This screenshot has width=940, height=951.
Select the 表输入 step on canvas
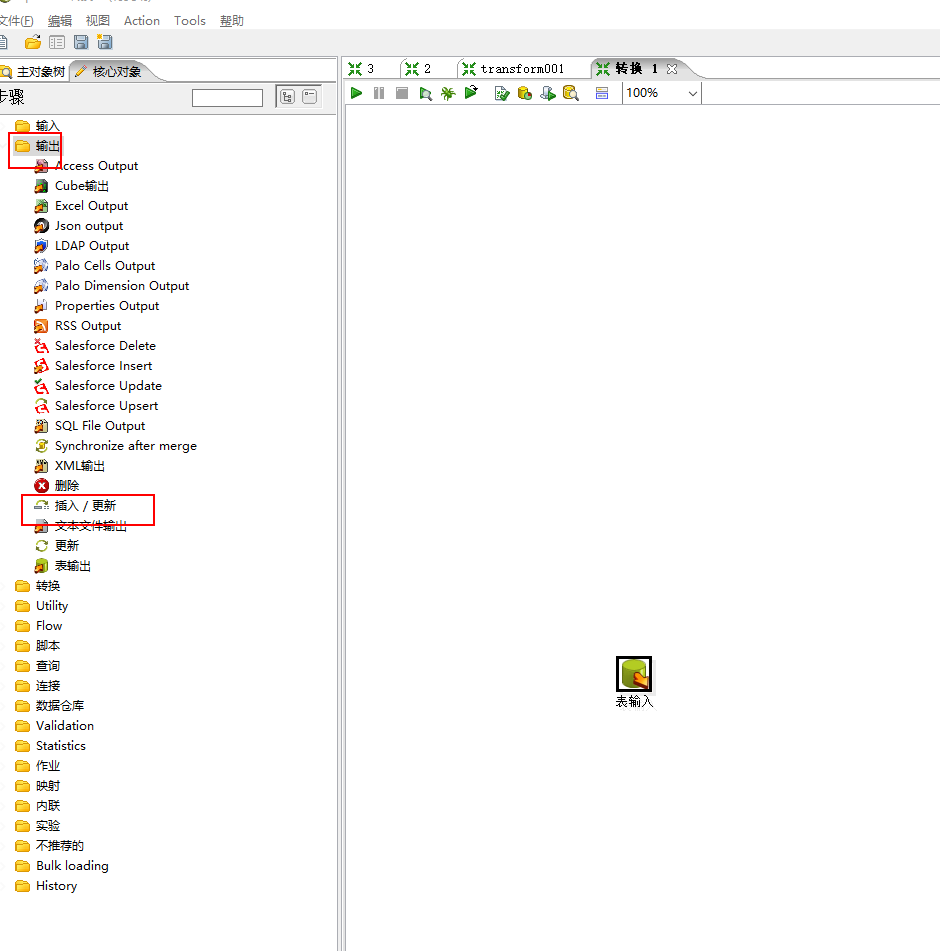pos(634,674)
